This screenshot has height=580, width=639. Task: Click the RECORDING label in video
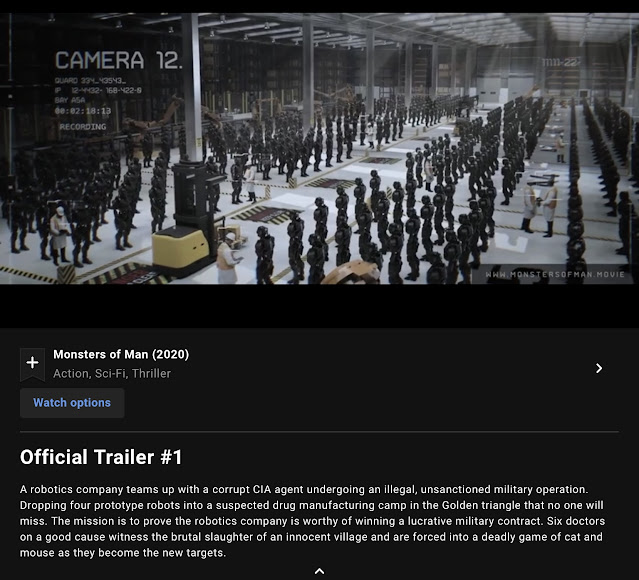pos(83,127)
